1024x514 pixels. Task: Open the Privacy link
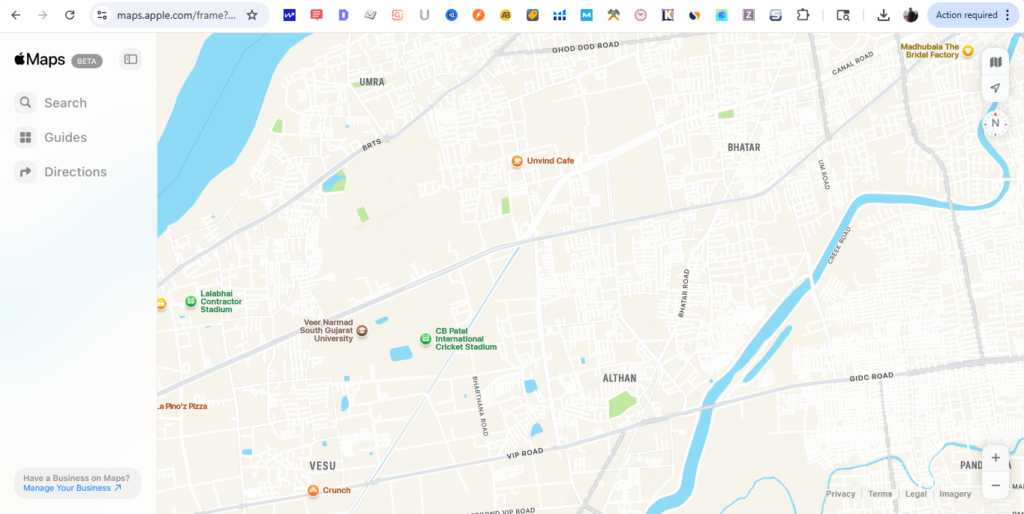coord(840,494)
